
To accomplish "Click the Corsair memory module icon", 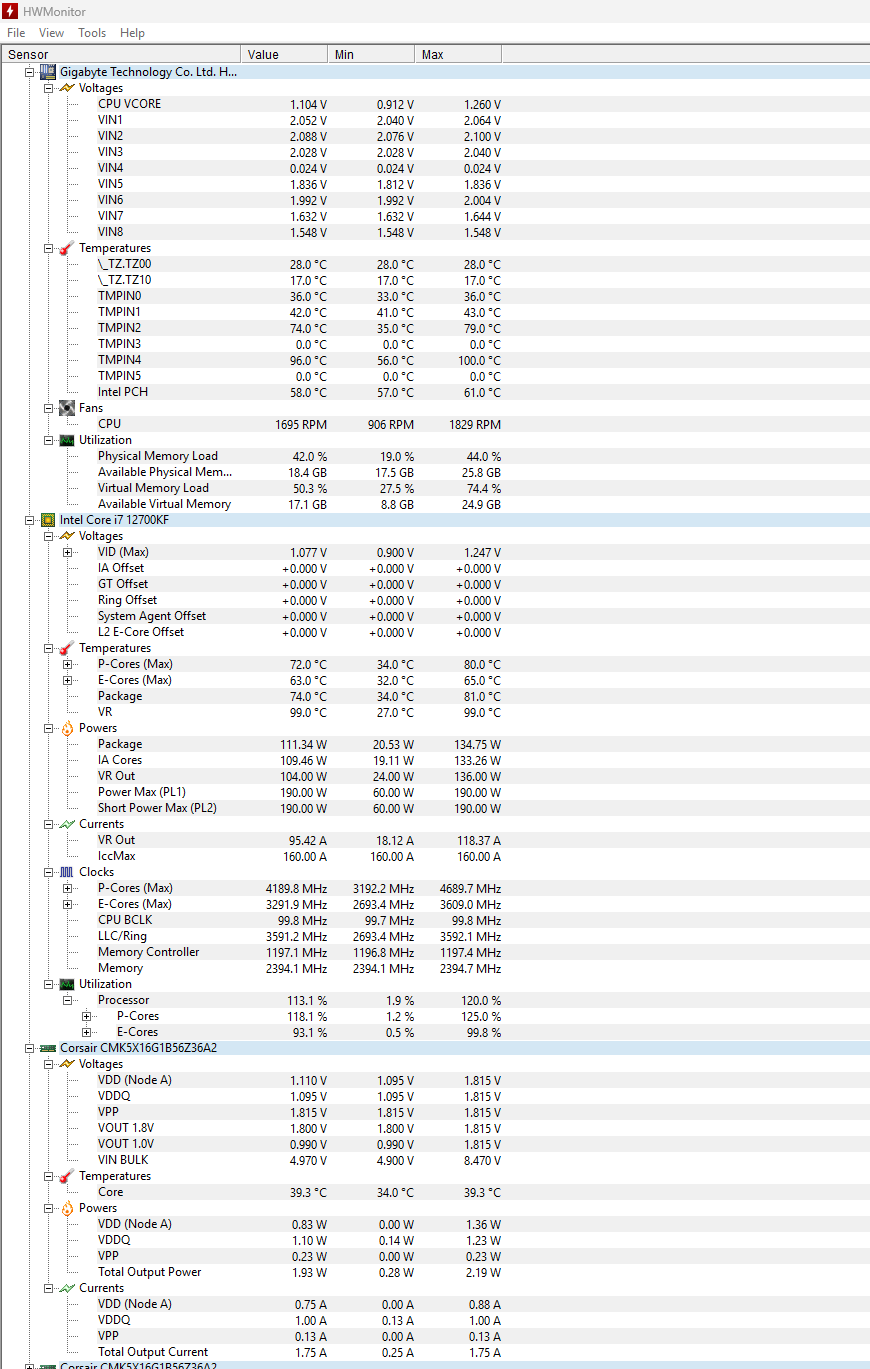I will pyautogui.click(x=47, y=1048).
